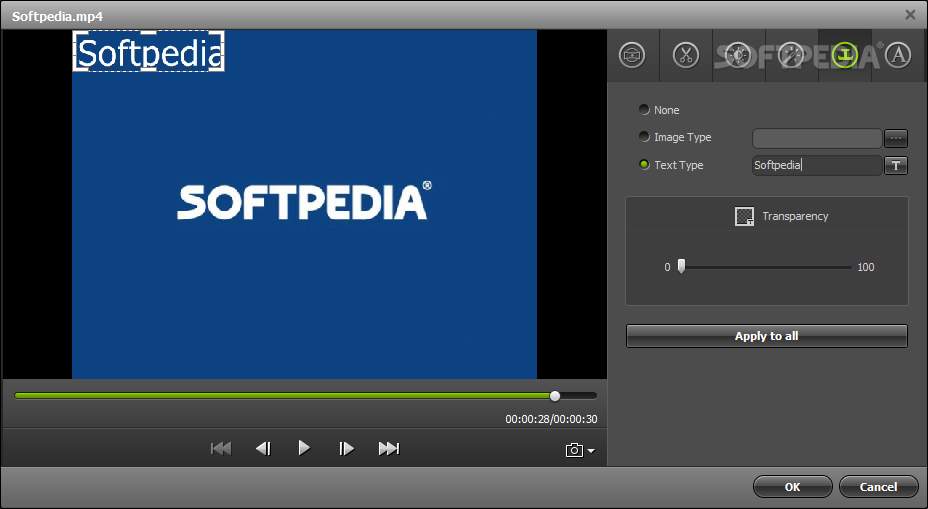
Task: Click Apply to all button
Action: pyautogui.click(x=766, y=336)
